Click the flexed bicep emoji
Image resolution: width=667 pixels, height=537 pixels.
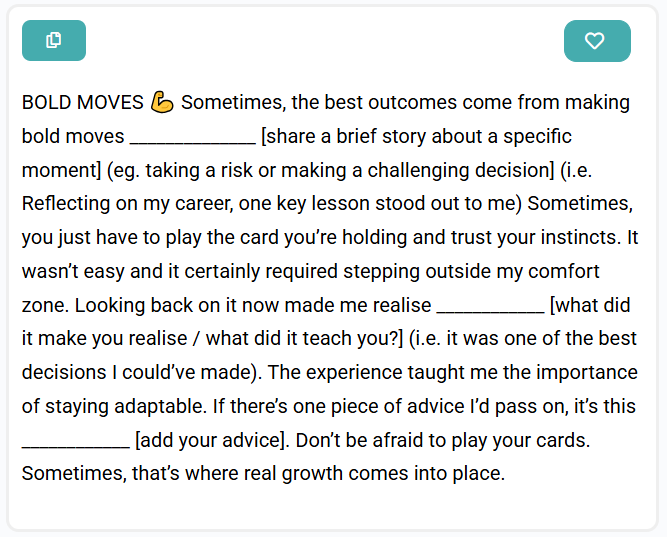[x=162, y=103]
